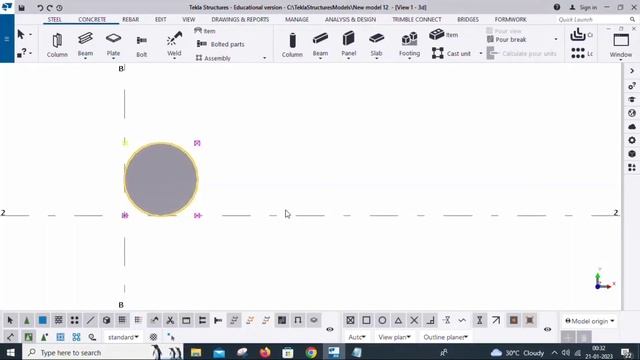The image size is (640, 360).
Task: Expand the steel Beam dropdown arrow
Action: click(x=85, y=59)
